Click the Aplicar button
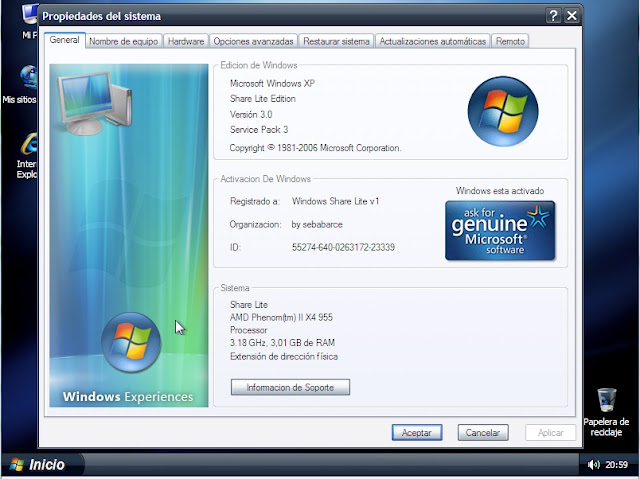The height and width of the screenshot is (479, 640). click(550, 432)
